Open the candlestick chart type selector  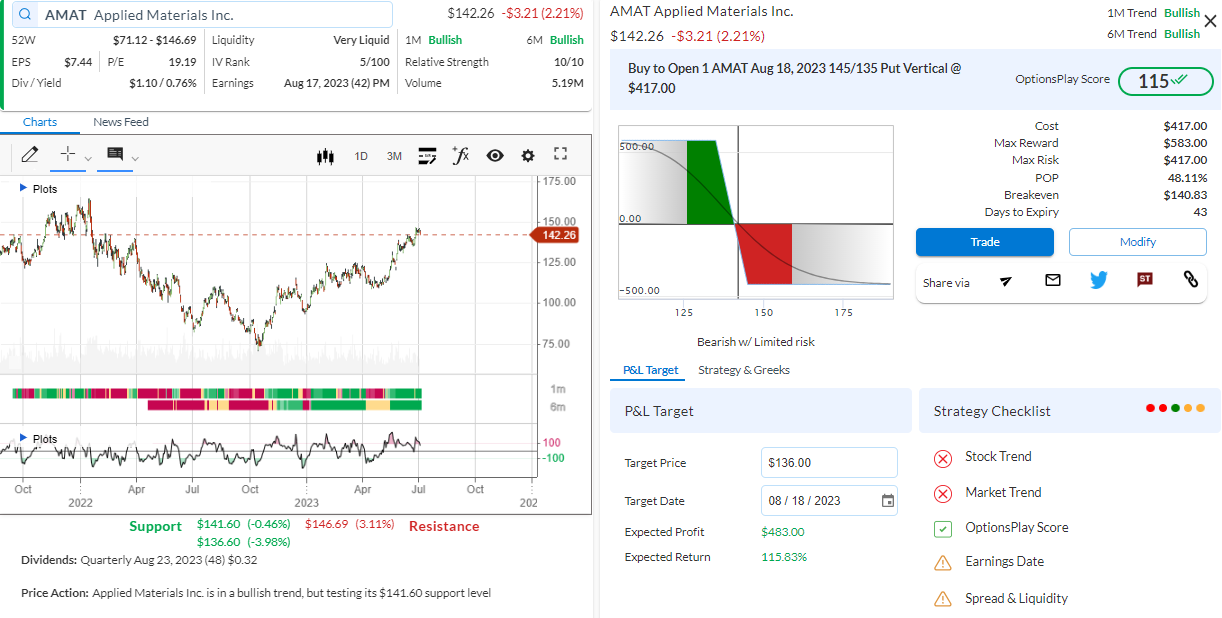(x=324, y=156)
